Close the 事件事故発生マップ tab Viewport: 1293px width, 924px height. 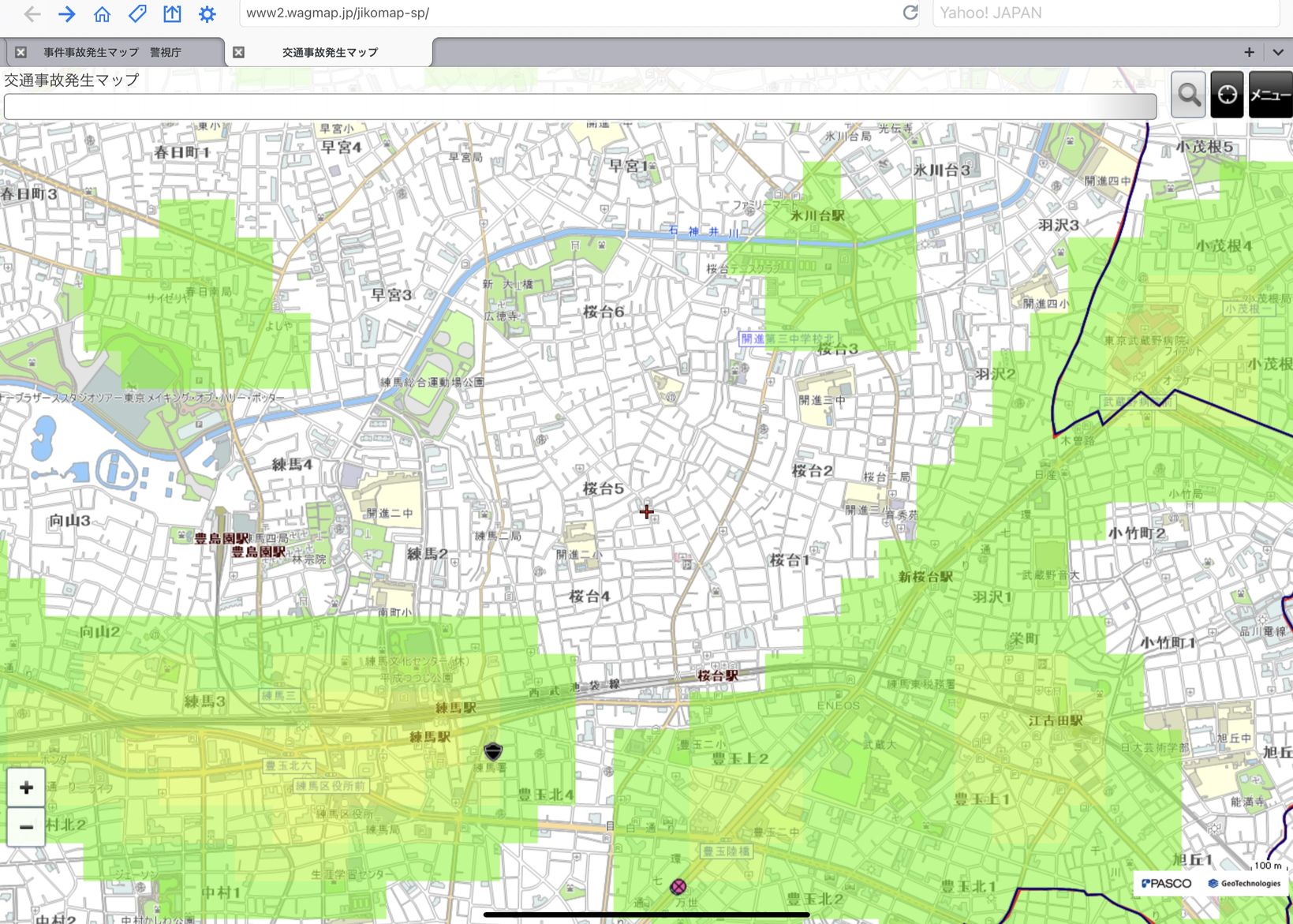[21, 52]
